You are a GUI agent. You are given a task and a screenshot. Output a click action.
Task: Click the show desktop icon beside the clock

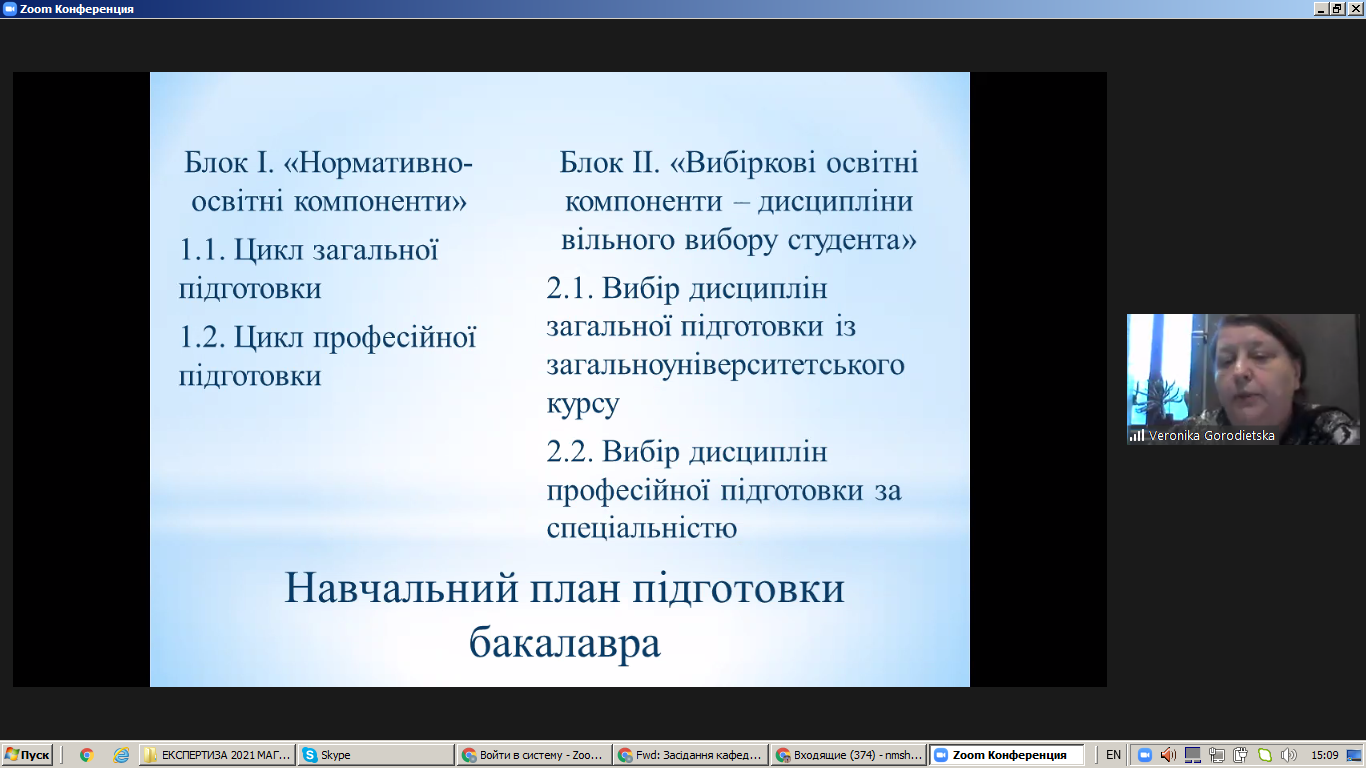click(1354, 755)
